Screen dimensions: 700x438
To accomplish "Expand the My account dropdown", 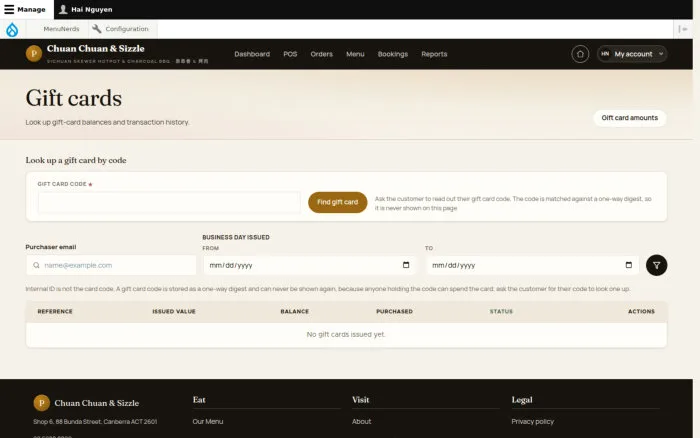I will pyautogui.click(x=632, y=54).
